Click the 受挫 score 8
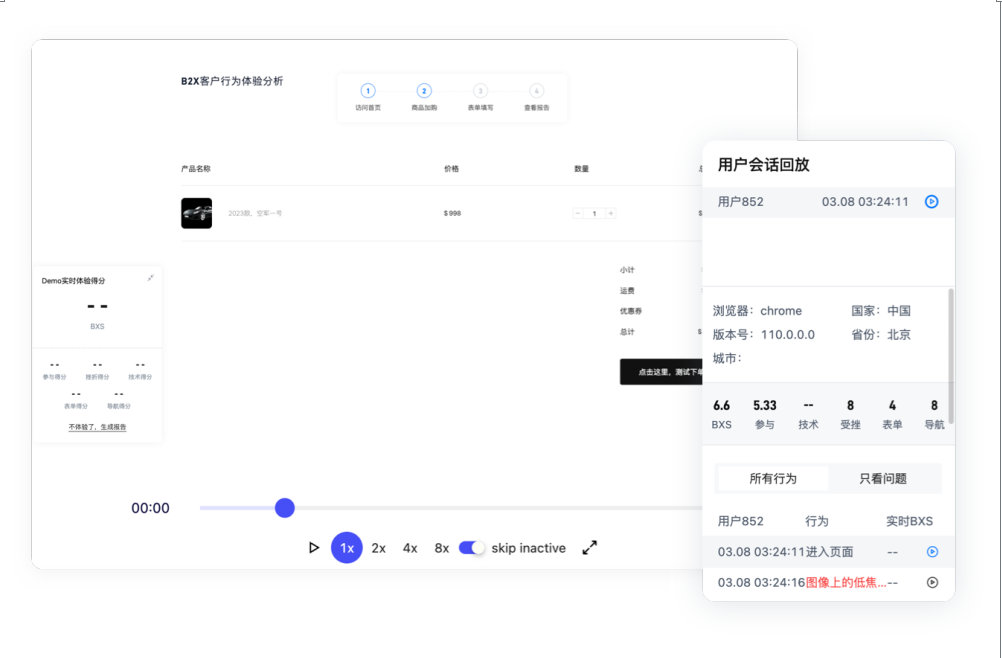1002x658 pixels. tap(851, 406)
